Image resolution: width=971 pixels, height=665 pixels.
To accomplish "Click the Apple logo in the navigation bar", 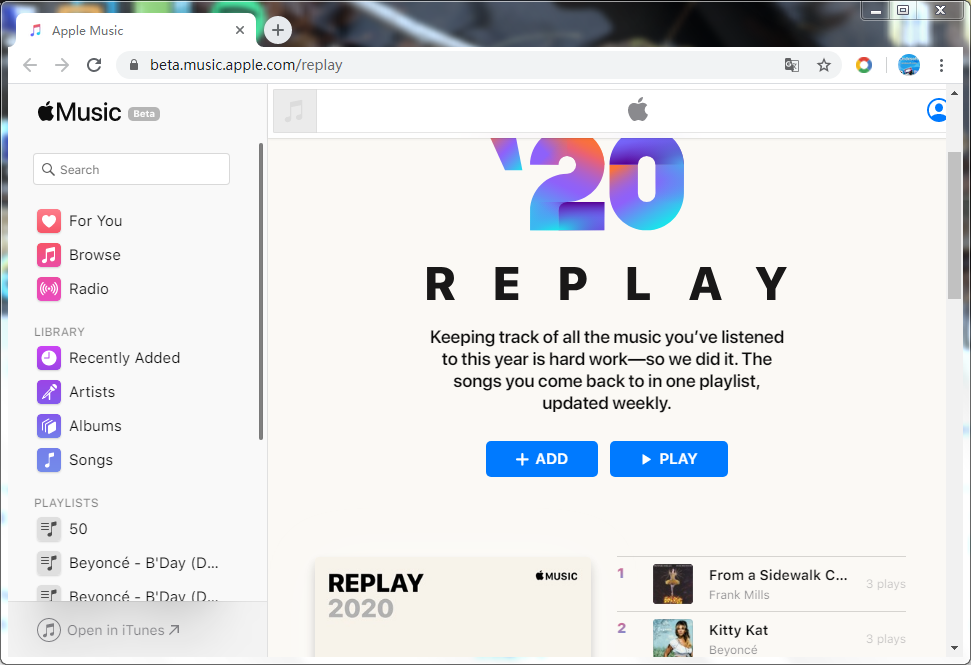I will (638, 110).
